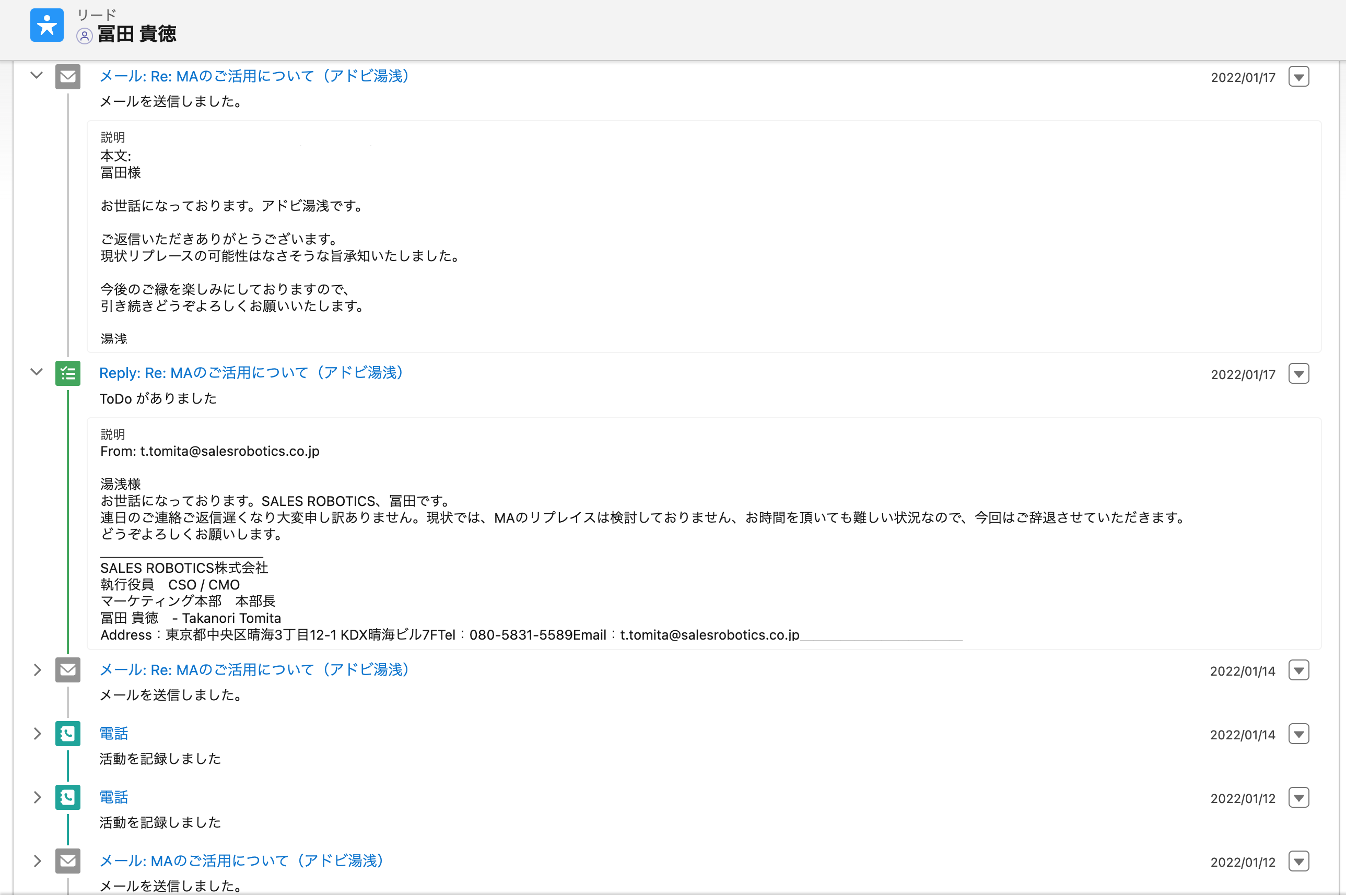1346x896 pixels.
Task: Click phone icon for 2022/01/12 call
Action: pos(67,797)
